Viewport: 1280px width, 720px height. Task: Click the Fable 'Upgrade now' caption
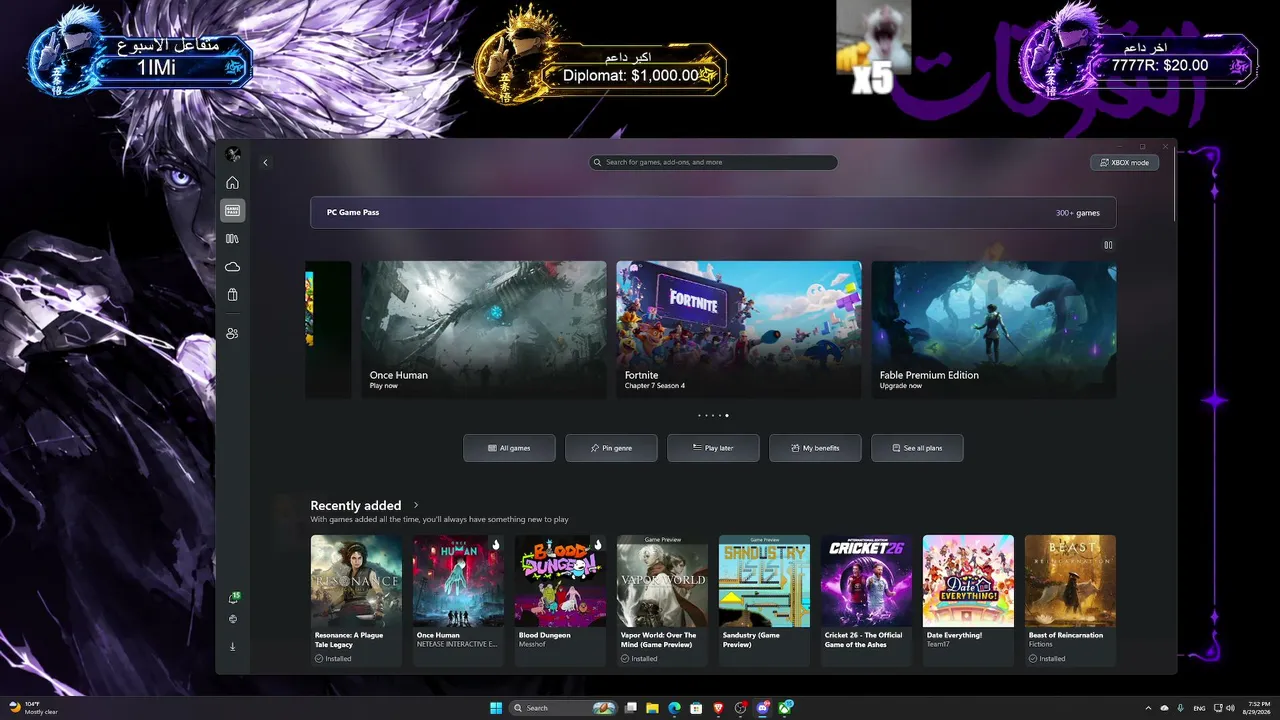click(x=901, y=386)
